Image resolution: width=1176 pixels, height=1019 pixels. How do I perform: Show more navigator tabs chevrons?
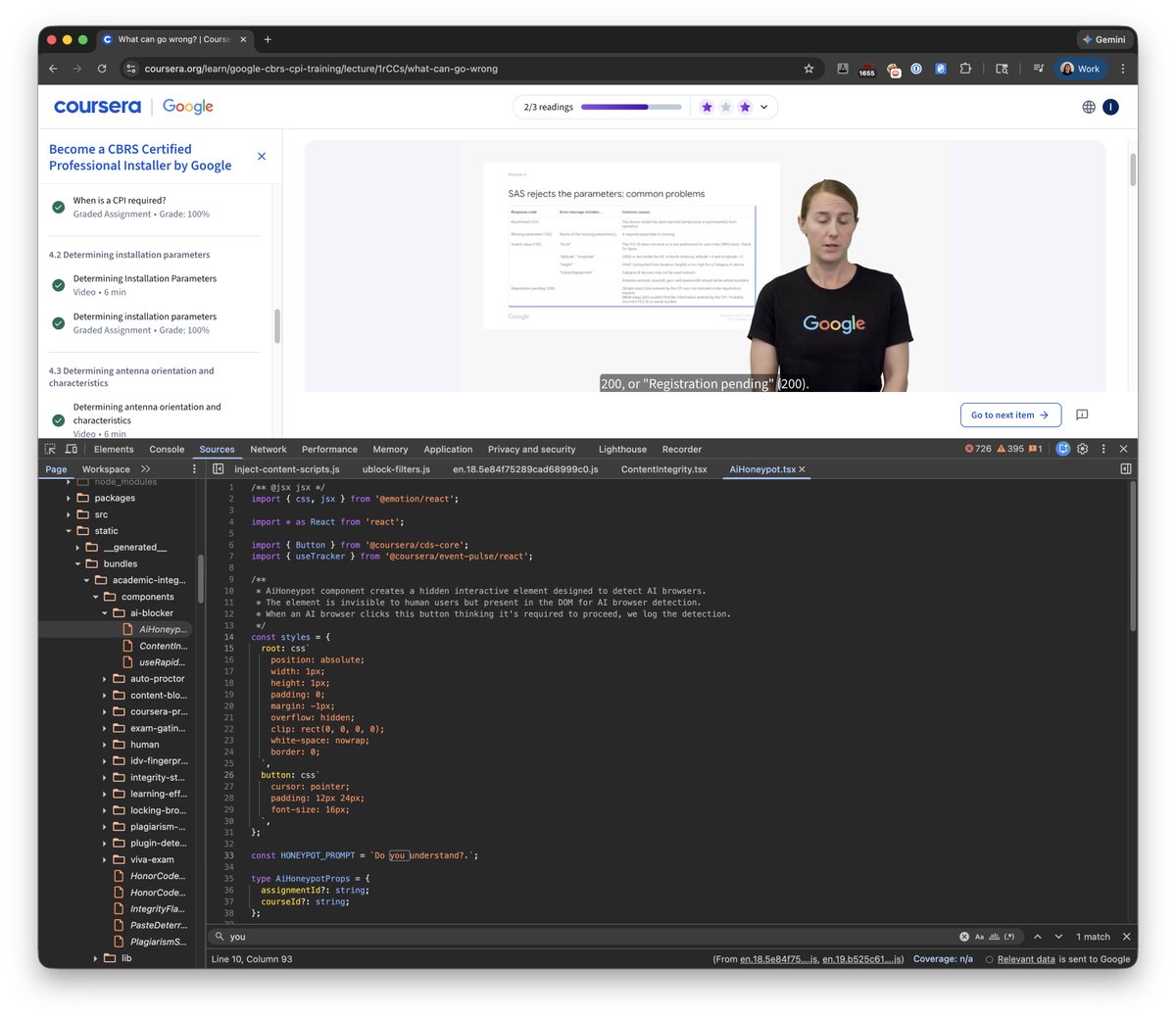tap(146, 469)
